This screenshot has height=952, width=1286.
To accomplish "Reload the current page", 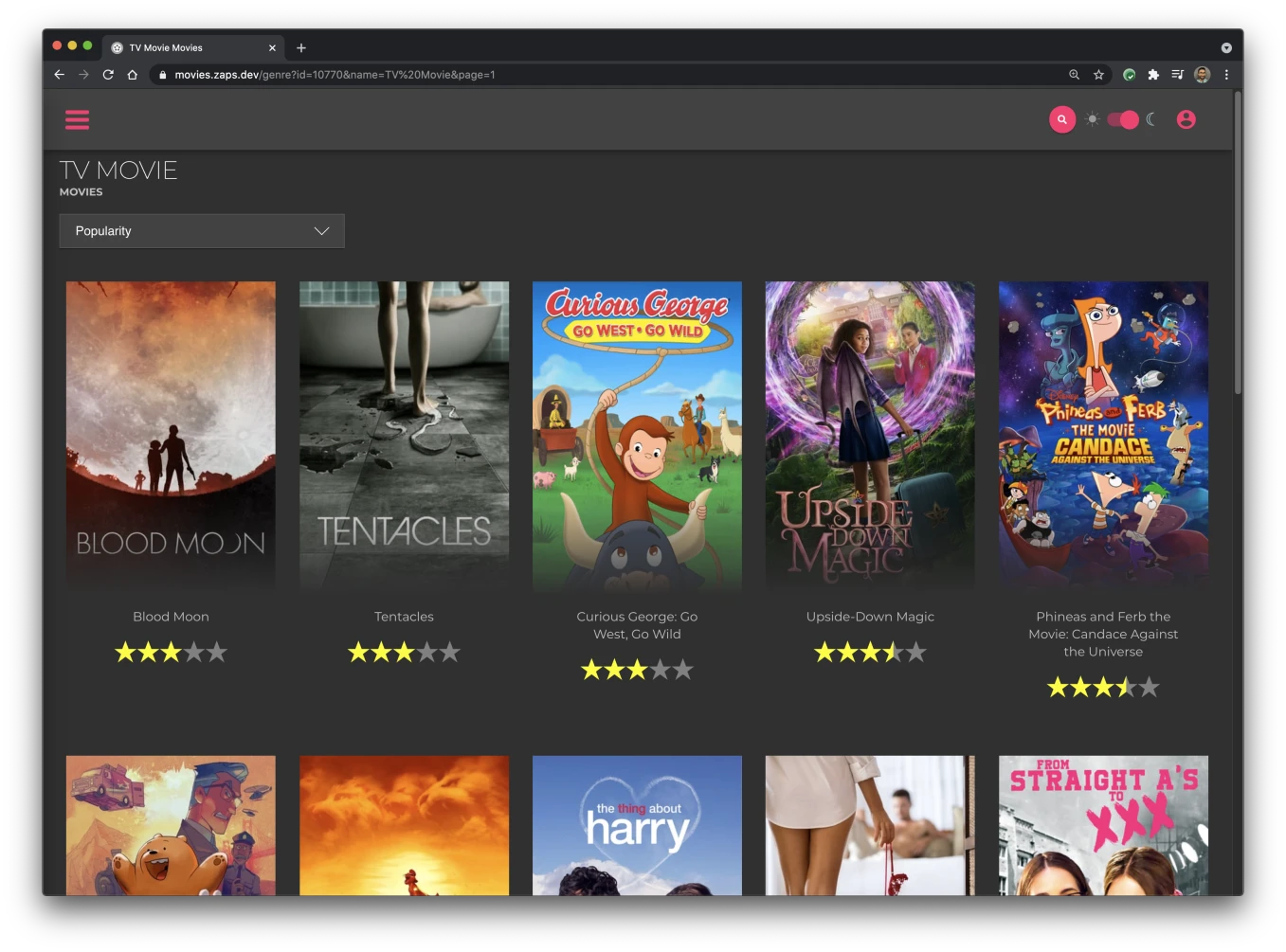I will [x=108, y=75].
